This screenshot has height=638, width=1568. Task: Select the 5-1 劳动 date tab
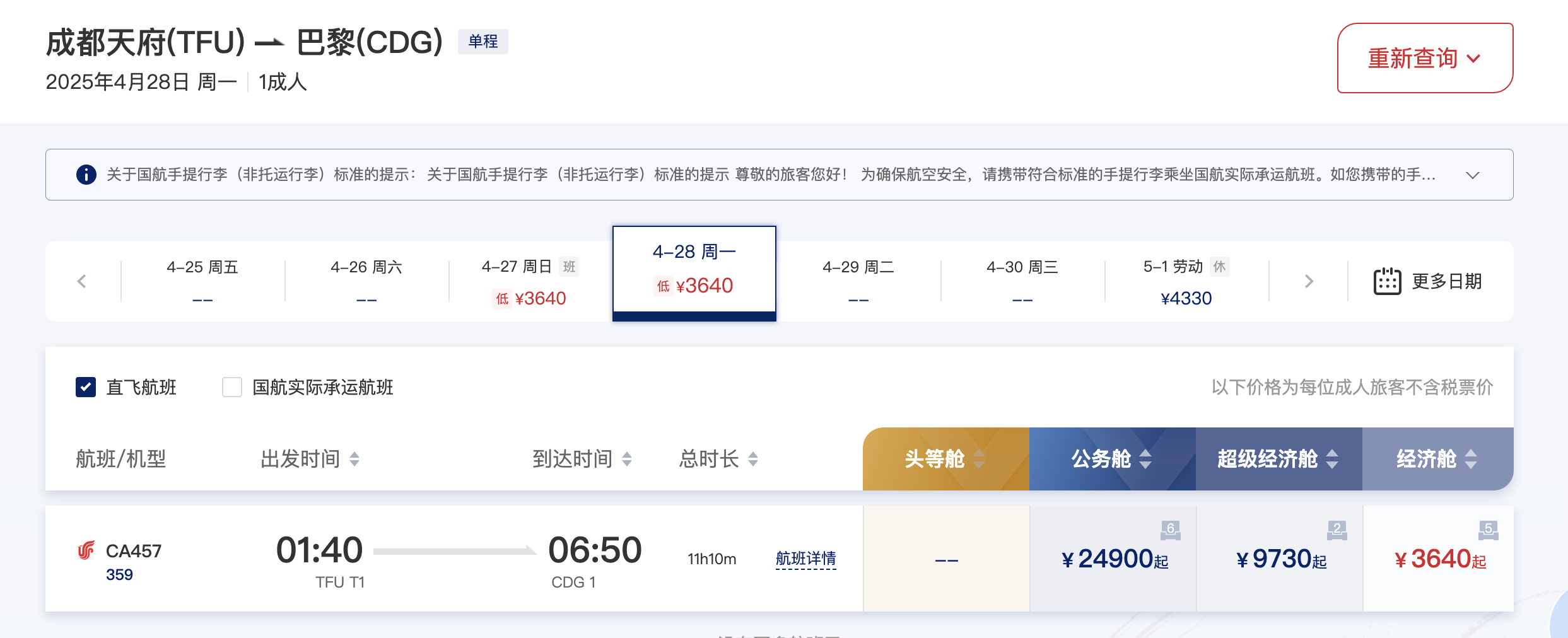click(x=1186, y=281)
